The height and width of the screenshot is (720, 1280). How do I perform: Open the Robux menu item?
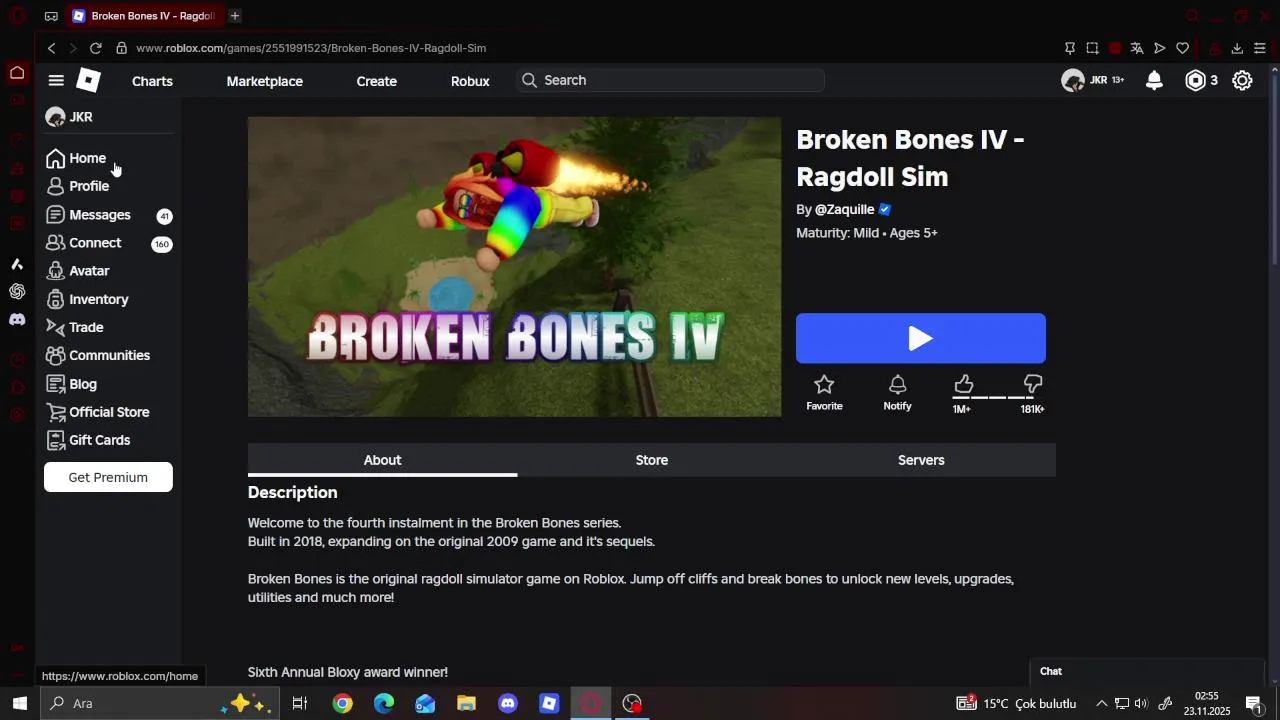[x=470, y=81]
